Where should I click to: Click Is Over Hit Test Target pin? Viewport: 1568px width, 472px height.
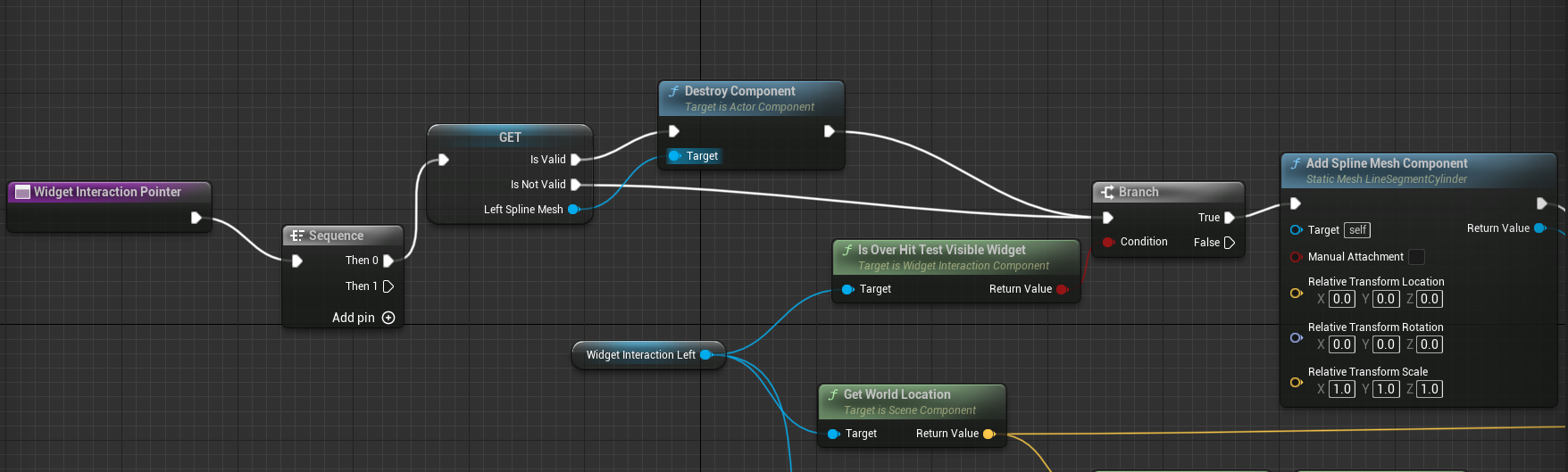[x=847, y=289]
